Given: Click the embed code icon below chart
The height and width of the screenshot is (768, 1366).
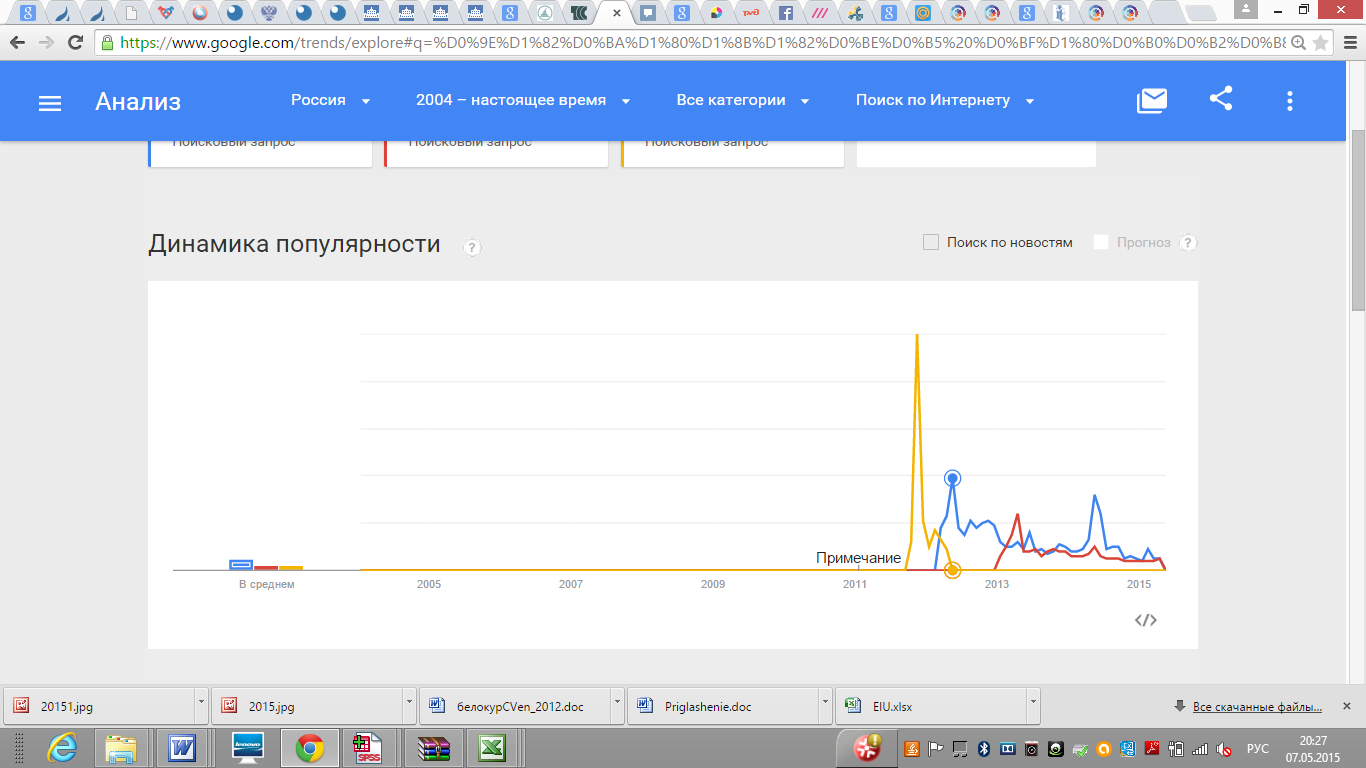Looking at the screenshot, I should (x=1146, y=620).
